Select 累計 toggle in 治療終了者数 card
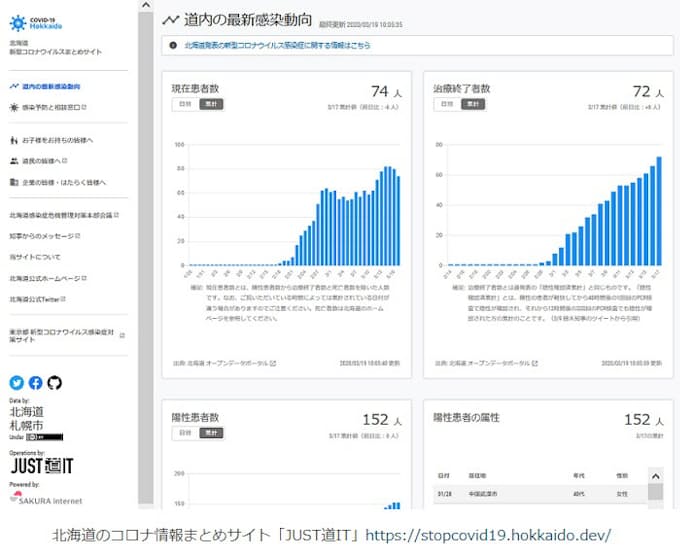 [471, 104]
